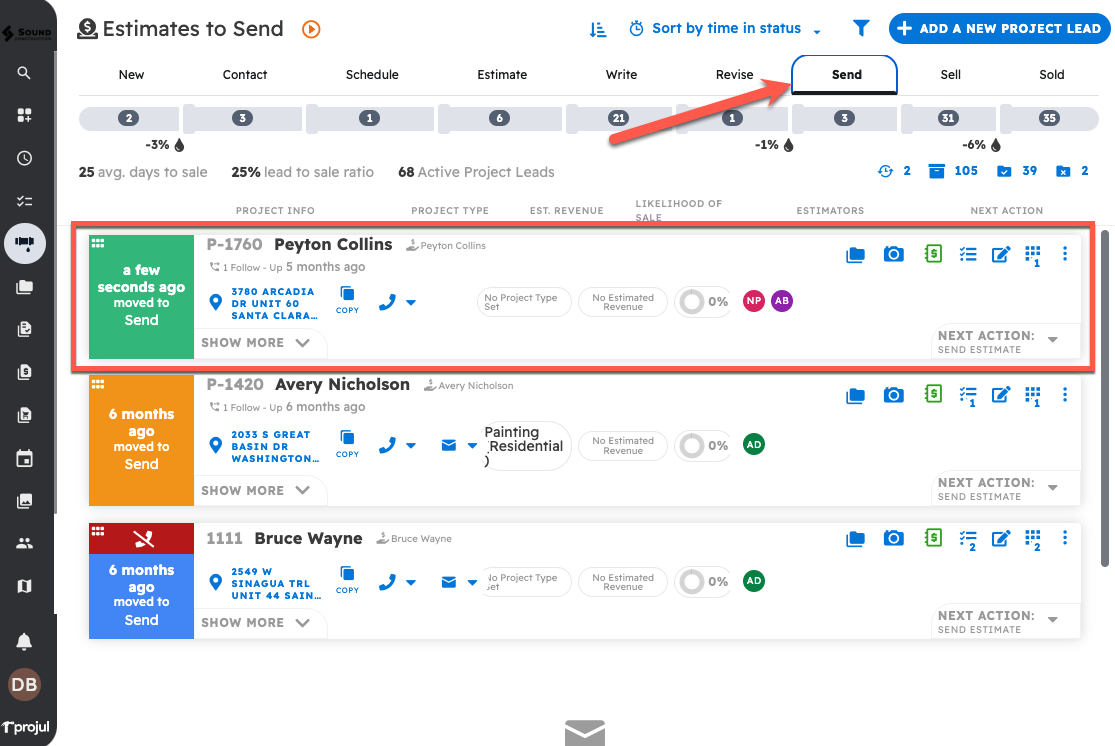The width and height of the screenshot is (1115, 746).
Task: Click the orange play button beside the title
Action: point(311,29)
